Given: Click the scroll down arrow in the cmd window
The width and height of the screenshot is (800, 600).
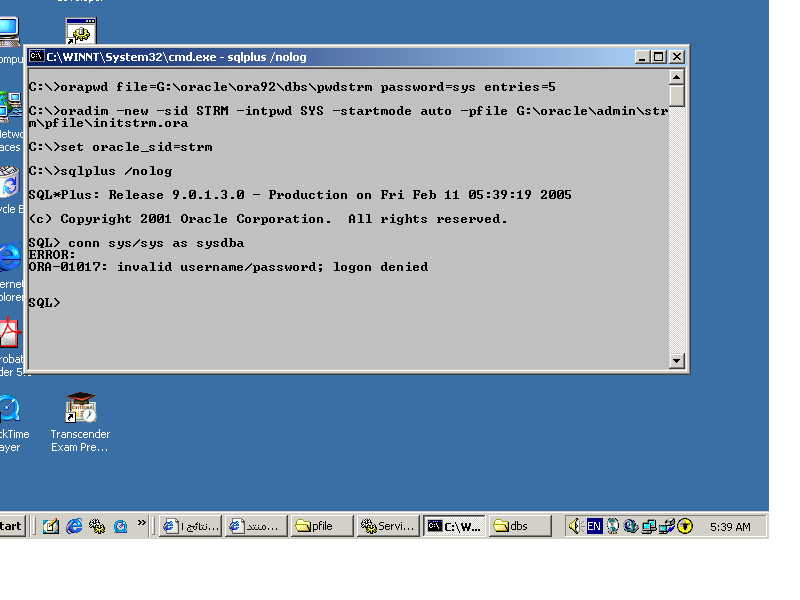Looking at the screenshot, I should pyautogui.click(x=677, y=361).
